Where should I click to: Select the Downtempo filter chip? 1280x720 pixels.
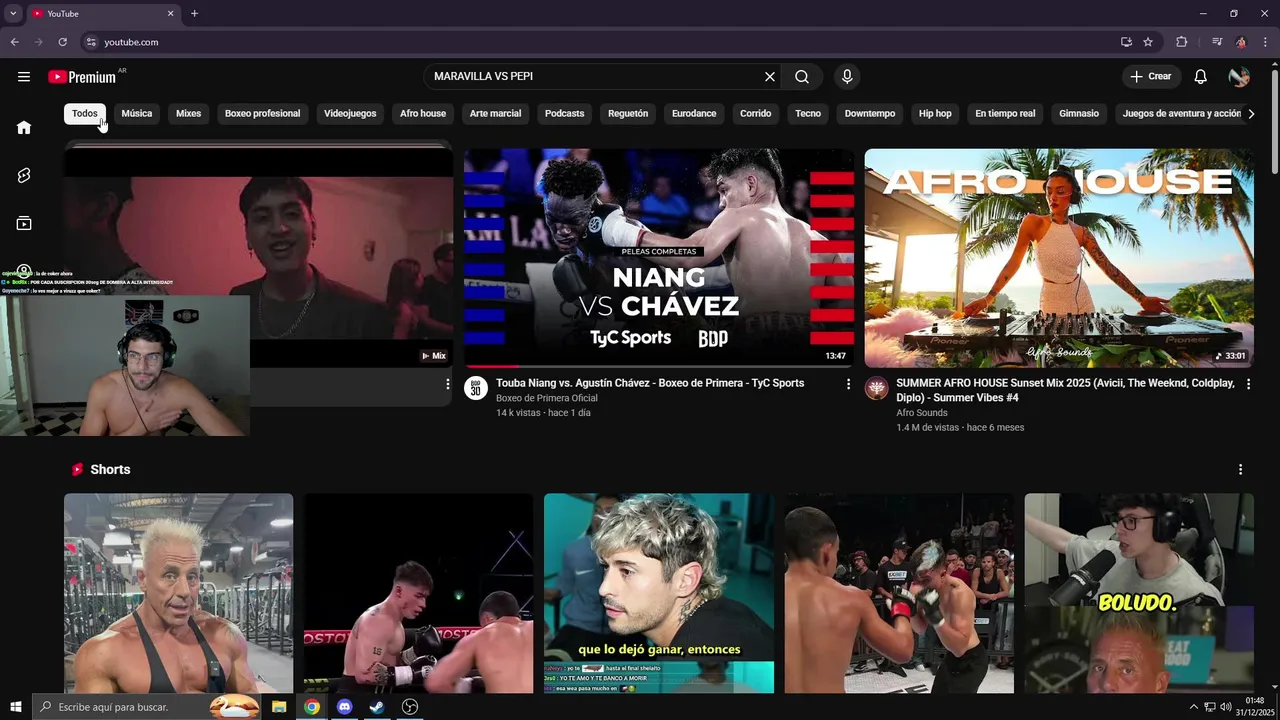(x=870, y=113)
